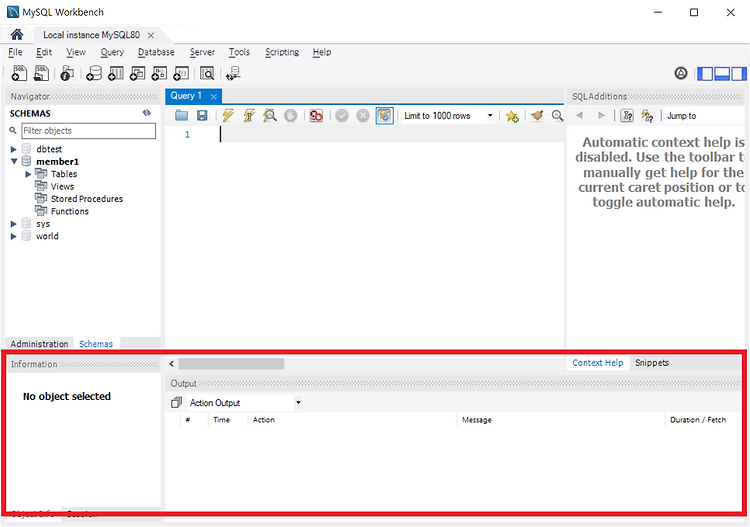
Task: Switch to the Context Help tab
Action: click(598, 362)
